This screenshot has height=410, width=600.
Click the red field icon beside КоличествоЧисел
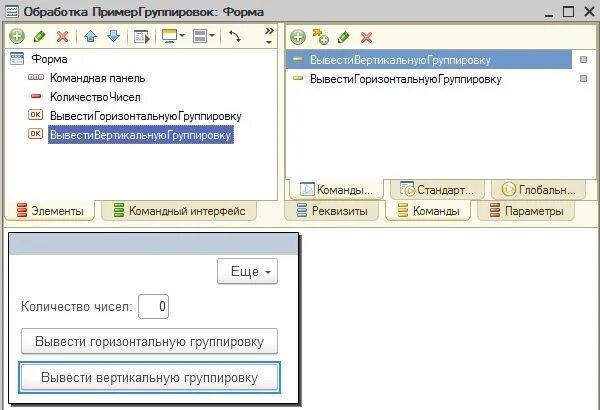36,96
